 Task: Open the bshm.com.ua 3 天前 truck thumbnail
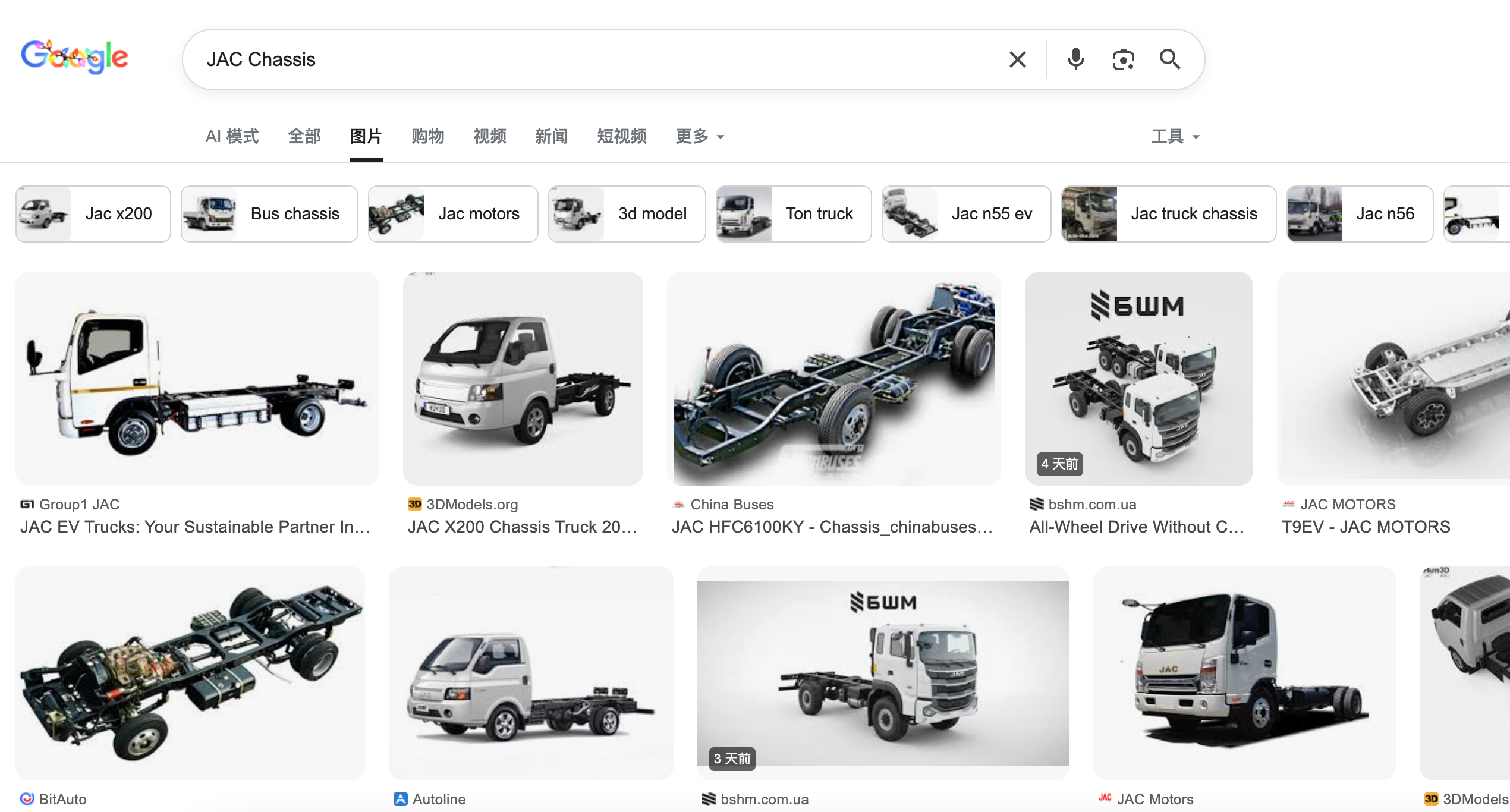click(x=883, y=673)
